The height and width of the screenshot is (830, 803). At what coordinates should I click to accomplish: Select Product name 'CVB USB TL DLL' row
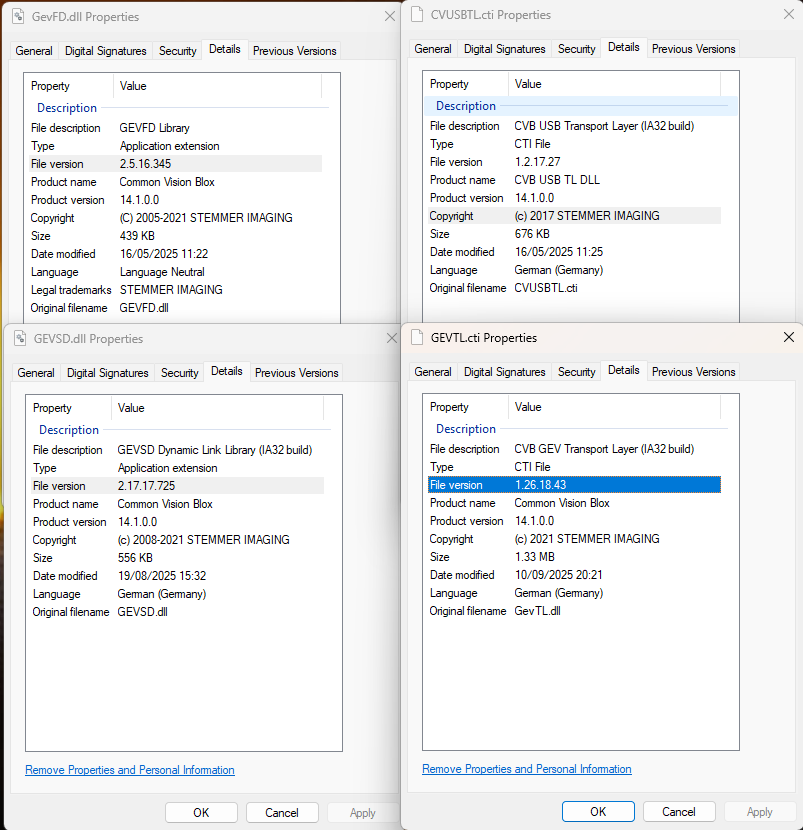pos(574,179)
